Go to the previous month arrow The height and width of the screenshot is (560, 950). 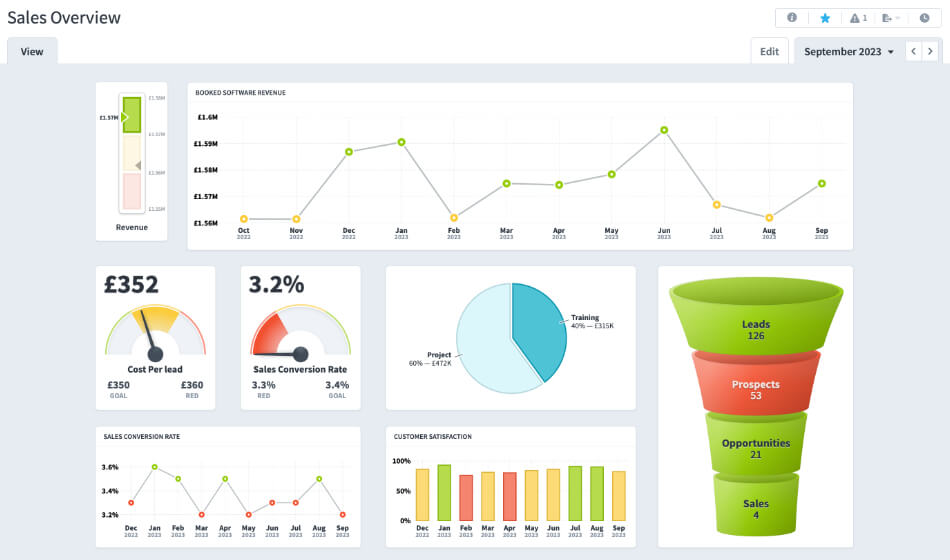click(x=913, y=51)
